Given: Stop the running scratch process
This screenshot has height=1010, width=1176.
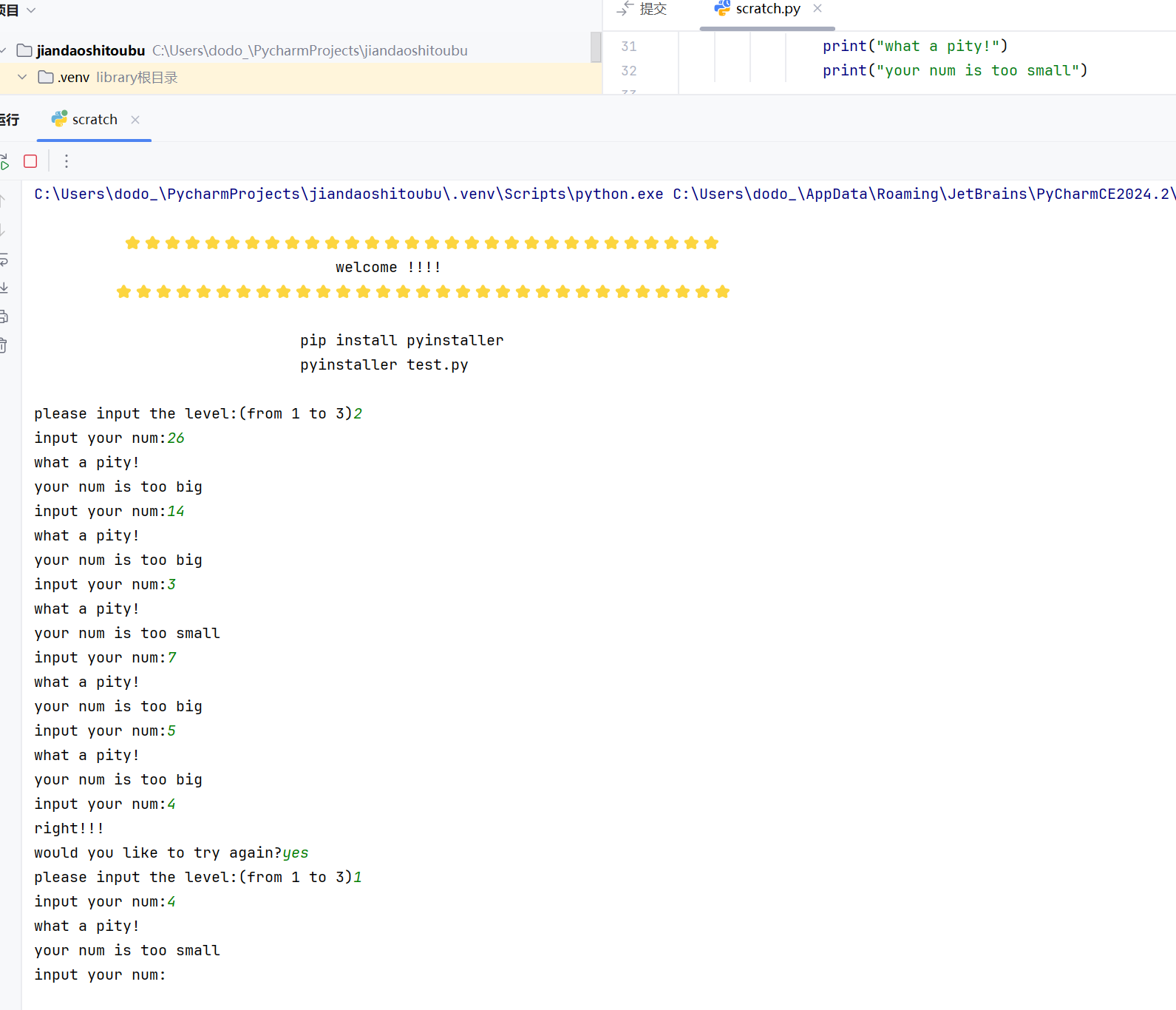Looking at the screenshot, I should (x=30, y=161).
